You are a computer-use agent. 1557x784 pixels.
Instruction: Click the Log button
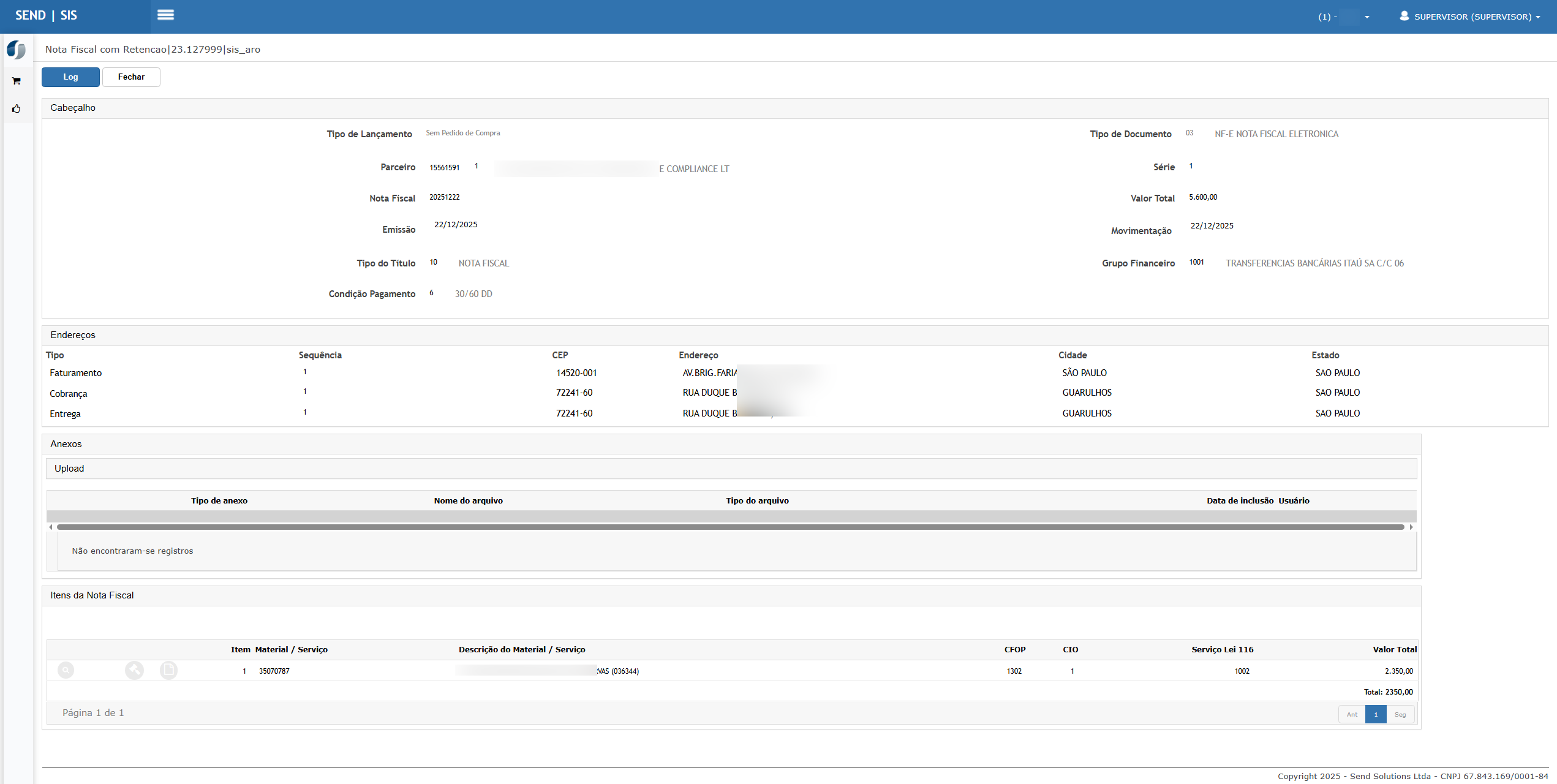(x=70, y=77)
